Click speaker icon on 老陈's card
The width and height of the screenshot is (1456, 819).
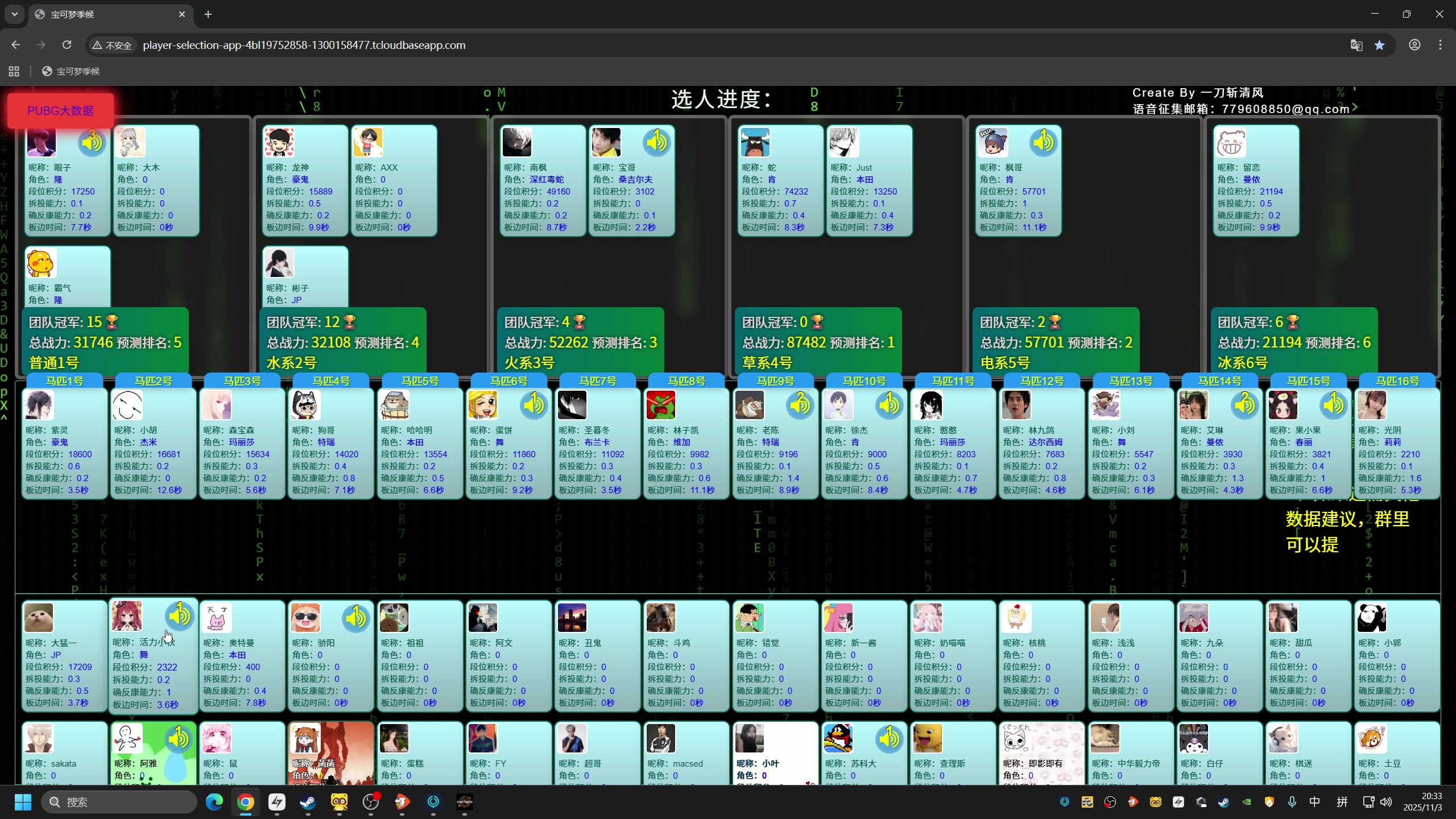pyautogui.click(x=800, y=406)
